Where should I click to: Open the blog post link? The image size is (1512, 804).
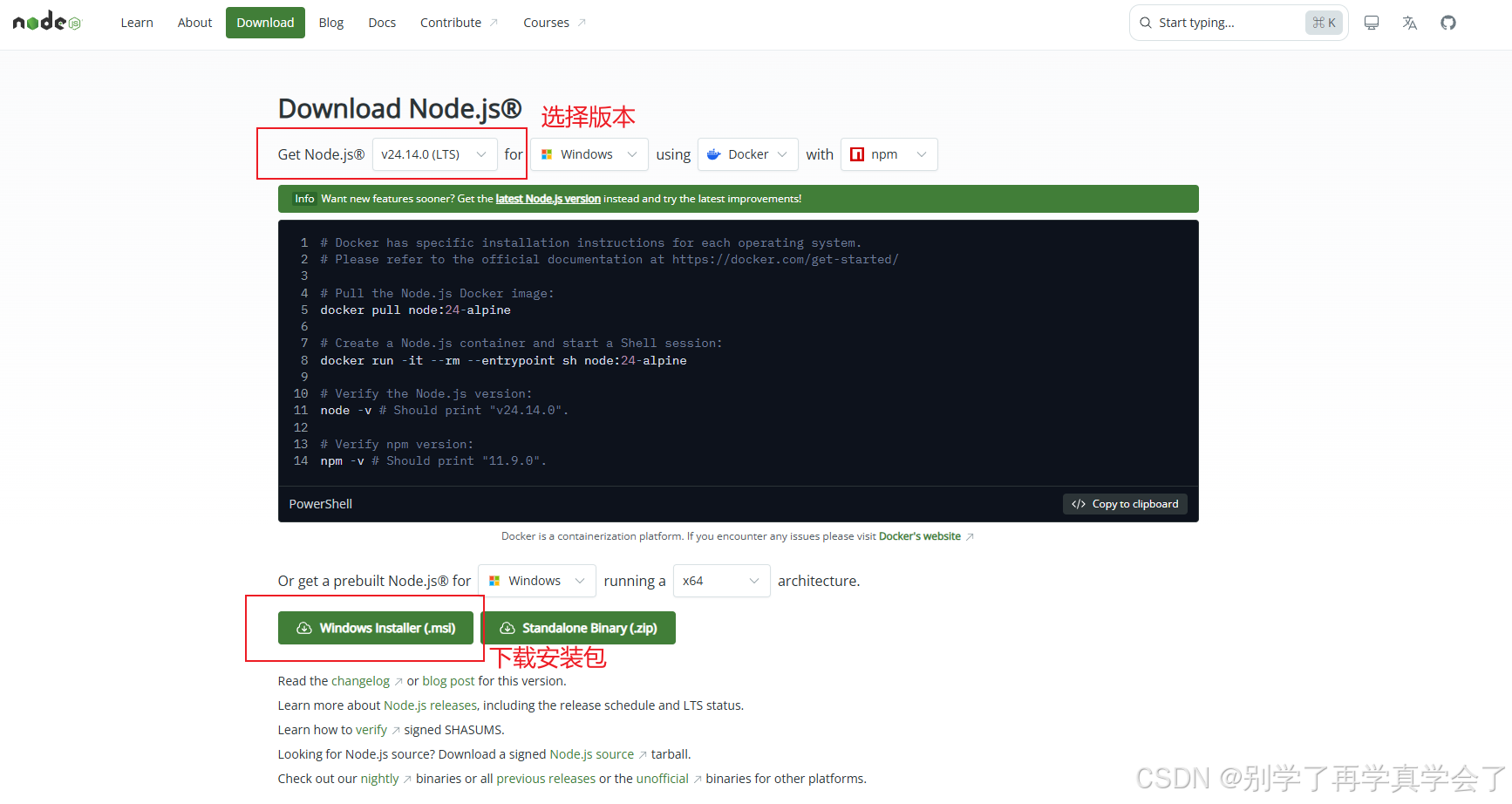click(x=448, y=681)
